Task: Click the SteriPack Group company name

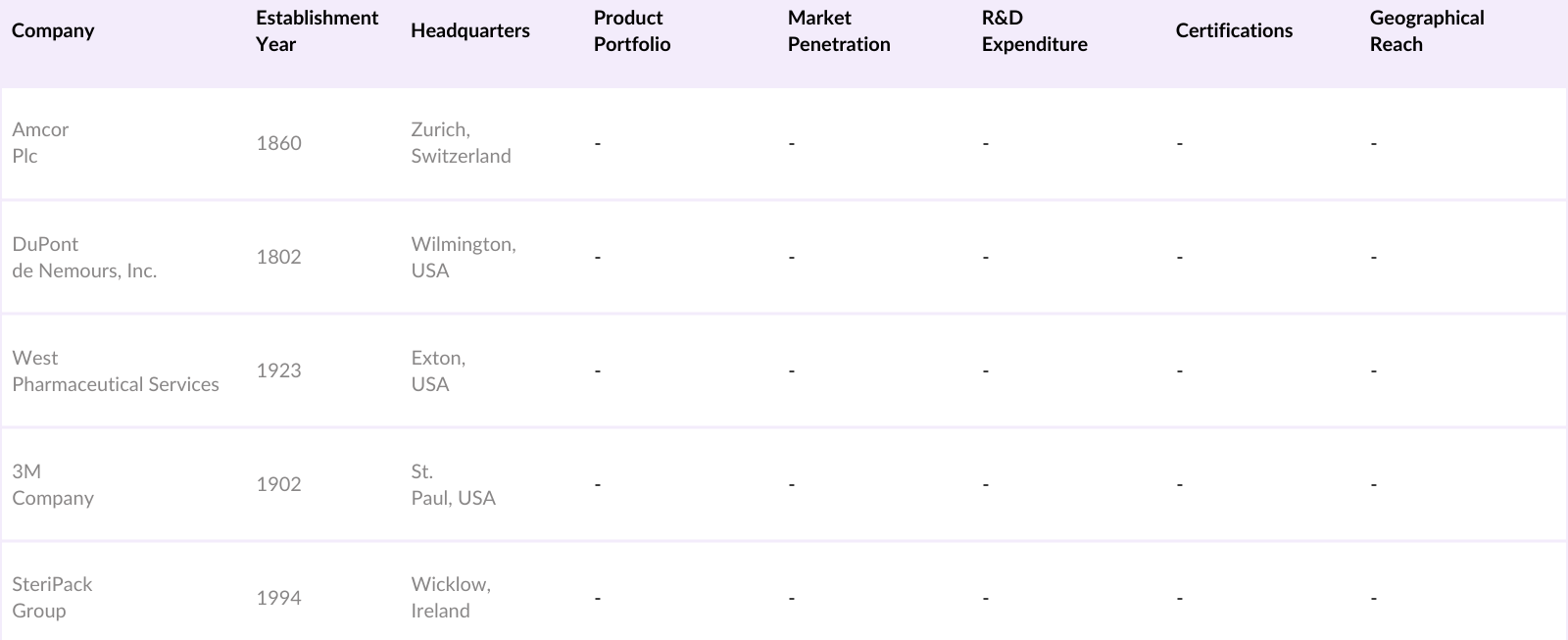Action: point(52,597)
